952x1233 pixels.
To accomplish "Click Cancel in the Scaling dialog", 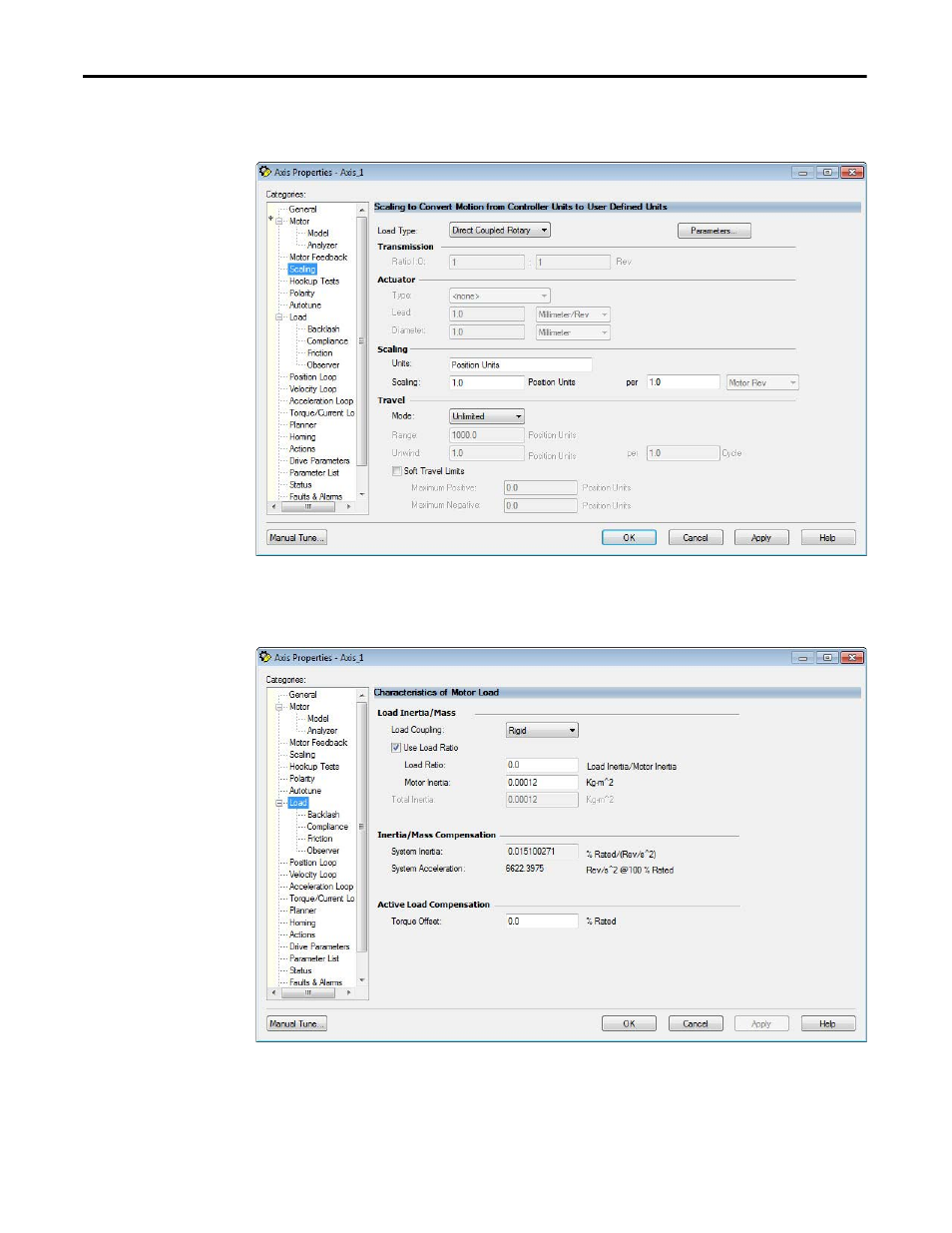I will tap(696, 537).
